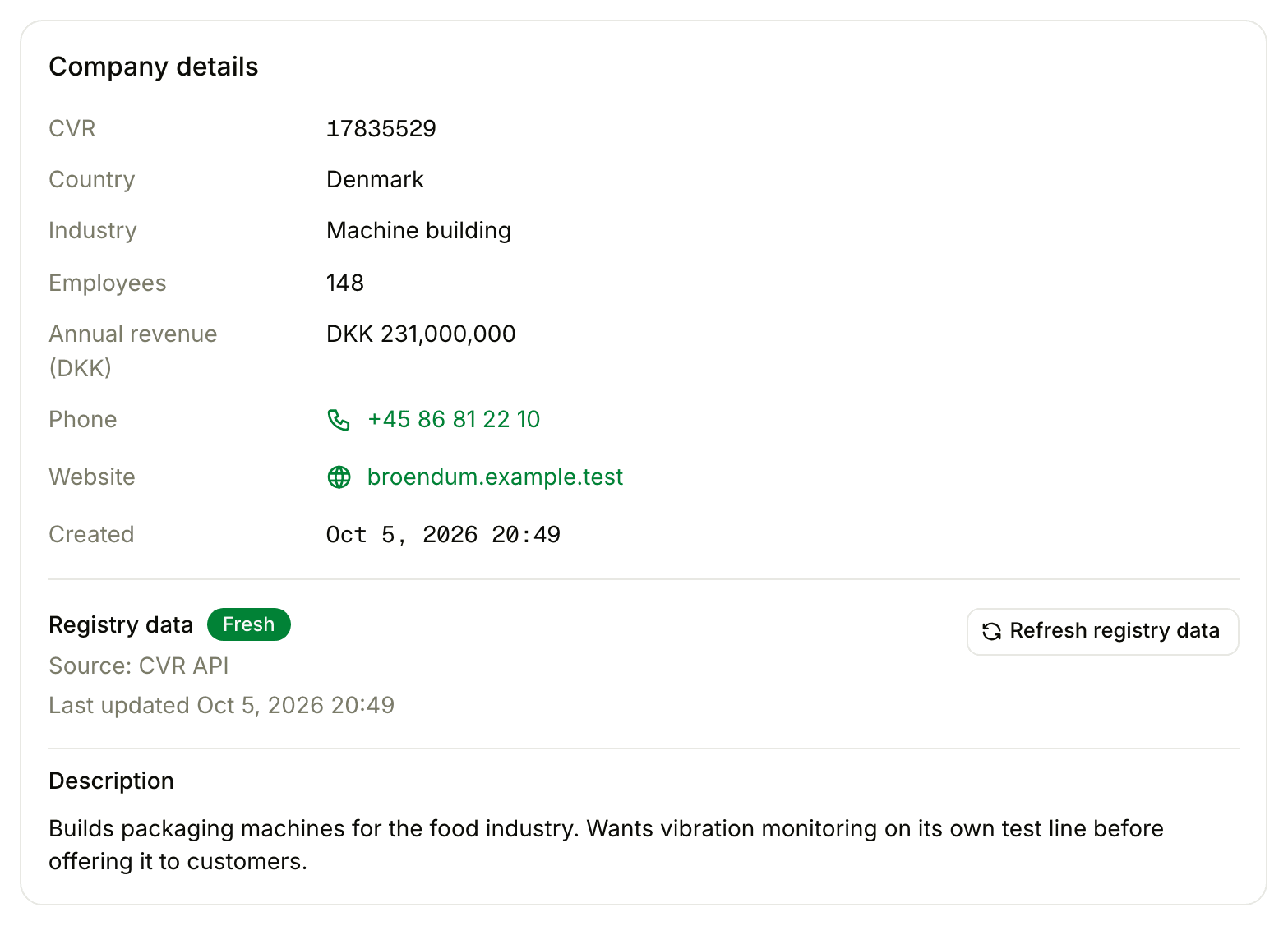Click the refresh arrows icon
This screenshot has height=926, width=1288.
click(x=991, y=631)
